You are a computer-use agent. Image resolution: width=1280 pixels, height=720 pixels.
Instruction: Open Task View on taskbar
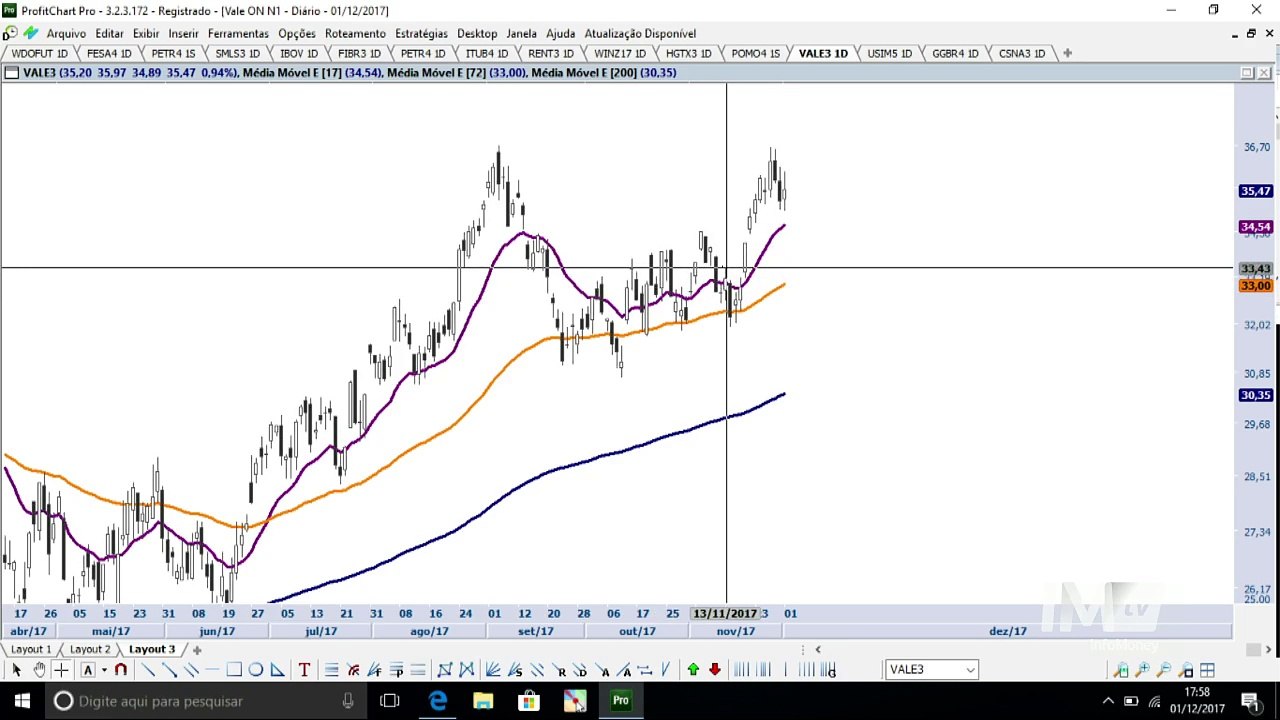click(390, 701)
